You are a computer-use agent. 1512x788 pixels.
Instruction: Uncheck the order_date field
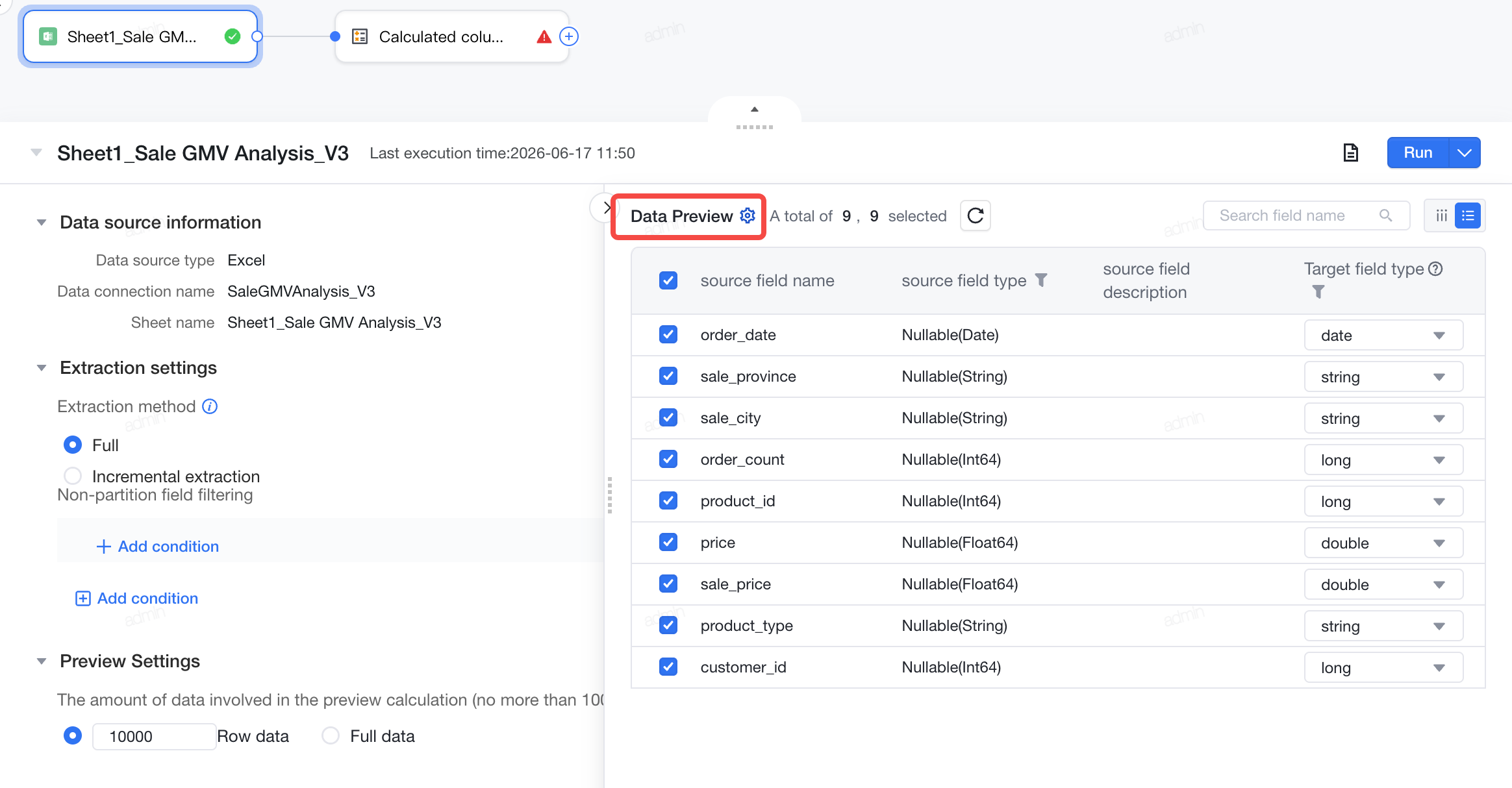pos(668,334)
